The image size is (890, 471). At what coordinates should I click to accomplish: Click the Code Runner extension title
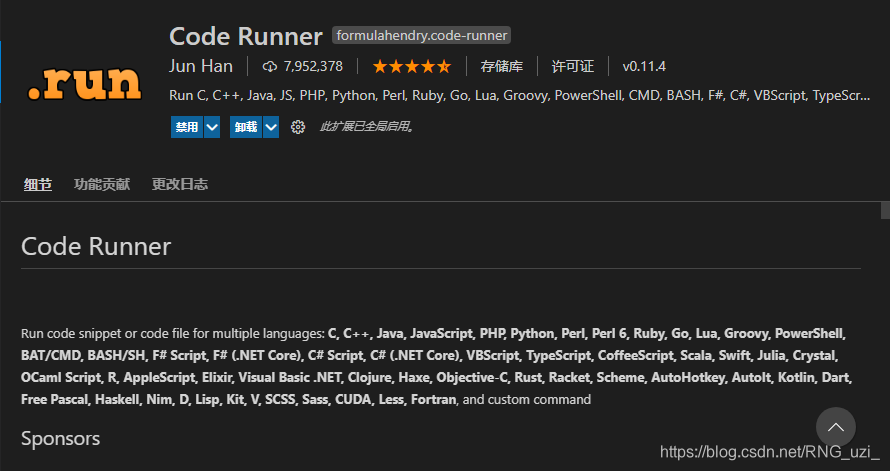(246, 36)
